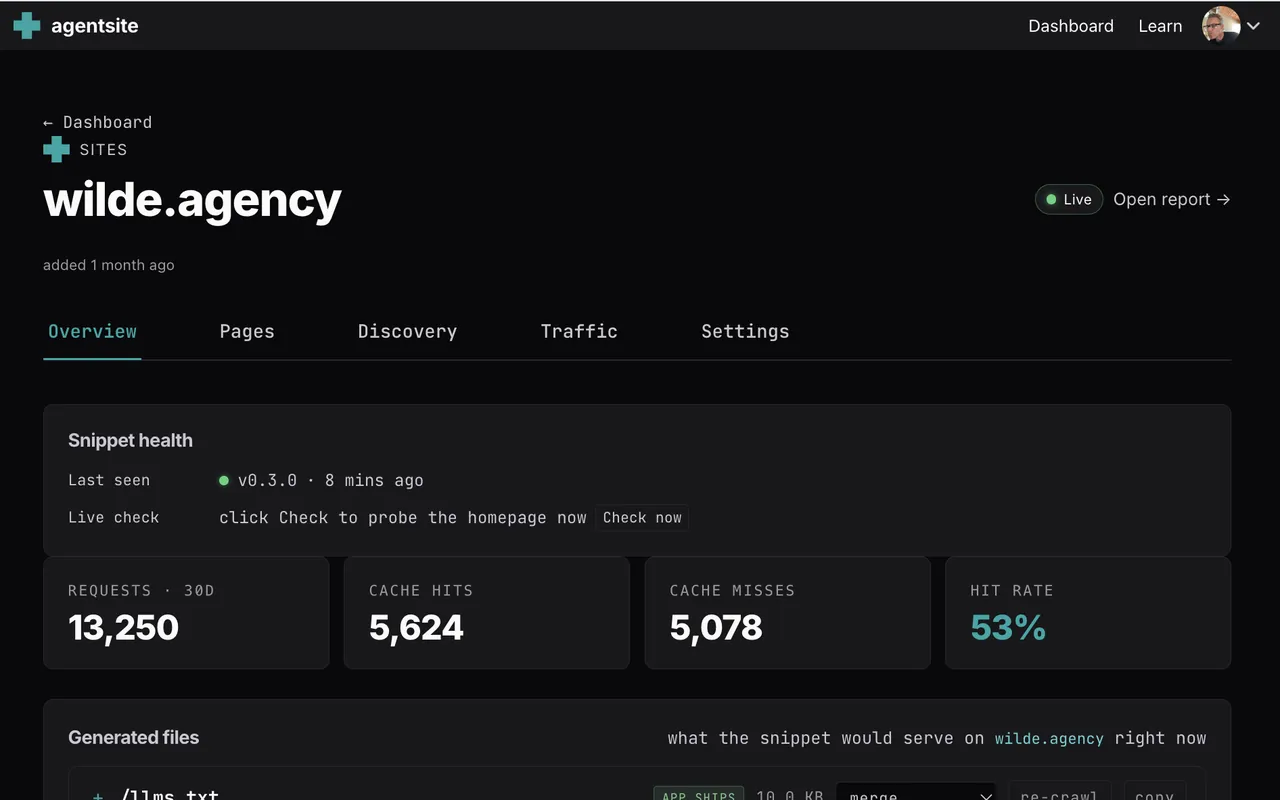This screenshot has height=800, width=1280.
Task: Go to Dashboard in the top navigation
Action: (1071, 26)
